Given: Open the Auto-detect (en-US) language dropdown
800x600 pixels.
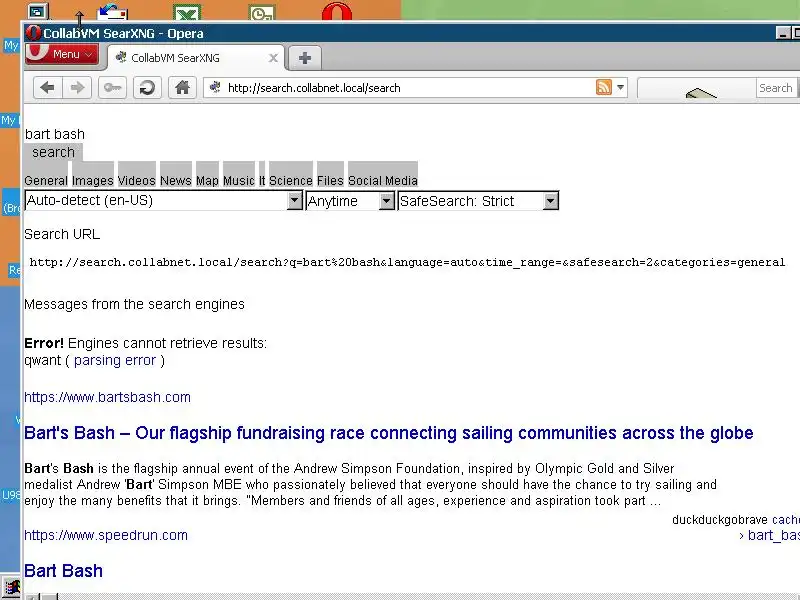Looking at the screenshot, I should click(x=163, y=201).
